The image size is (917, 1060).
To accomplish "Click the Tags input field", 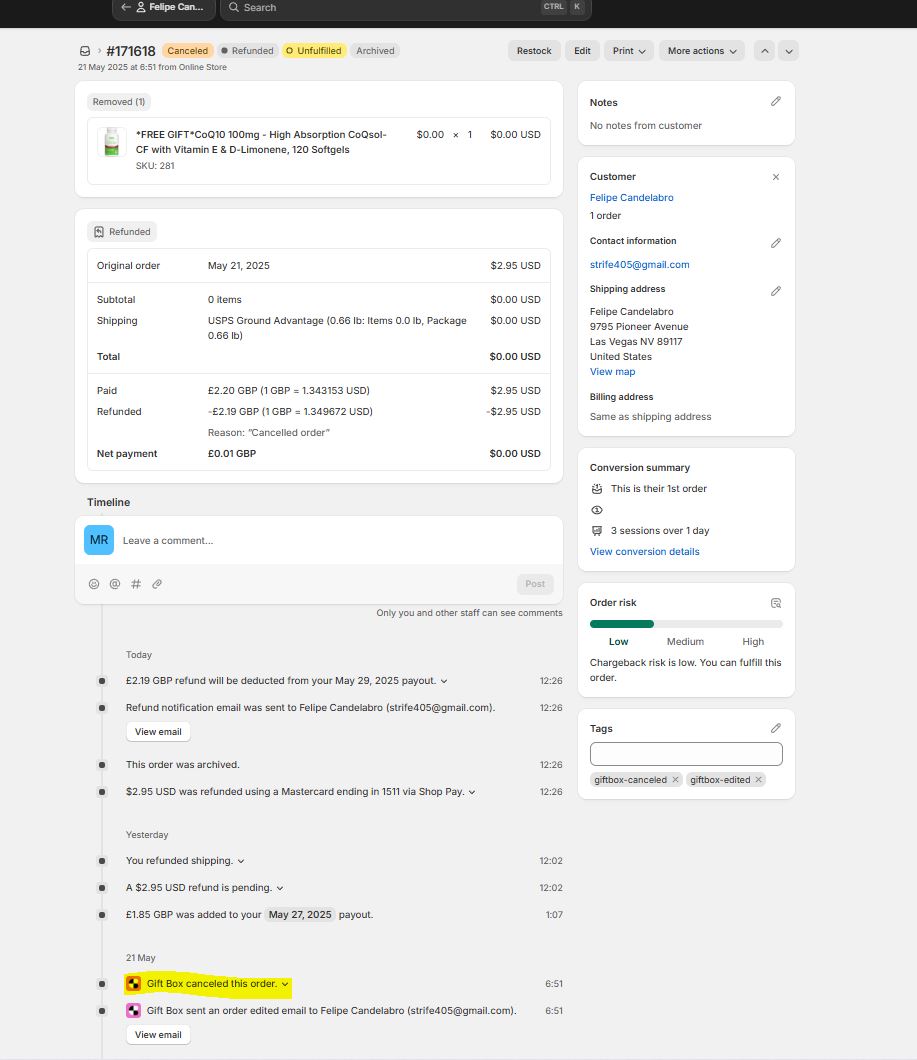I will [686, 754].
